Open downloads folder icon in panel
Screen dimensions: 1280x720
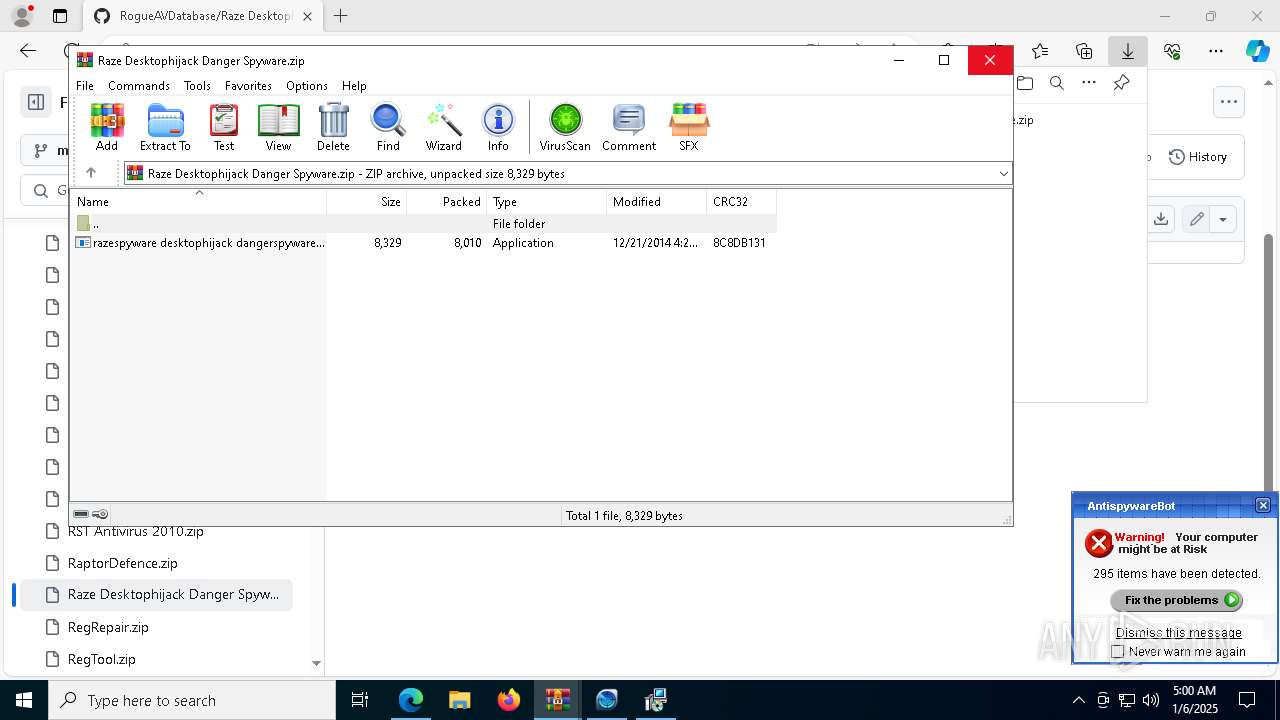[x=1025, y=83]
